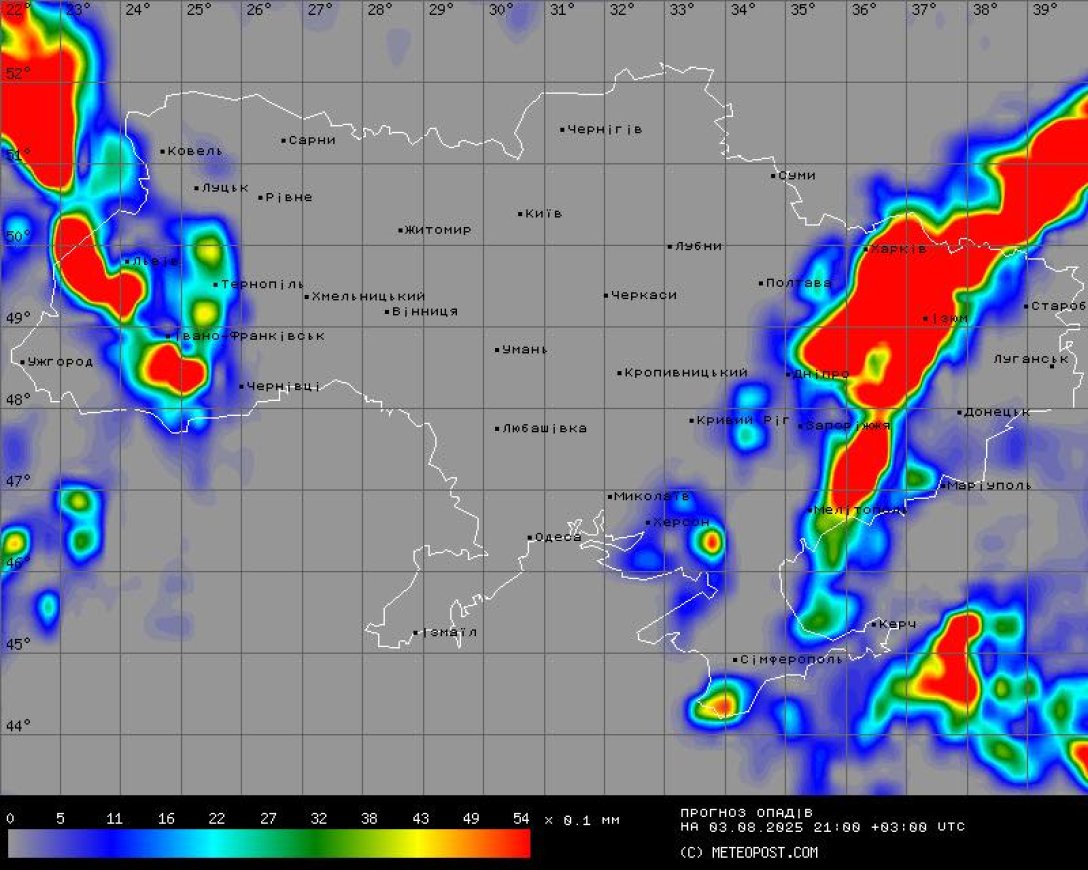Open the METEOPOST.COM copyright link

pyautogui.click(x=748, y=853)
